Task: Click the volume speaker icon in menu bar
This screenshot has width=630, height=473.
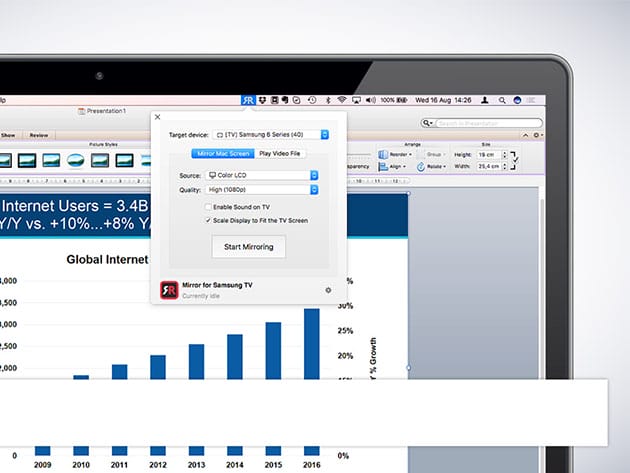Action: [x=370, y=100]
